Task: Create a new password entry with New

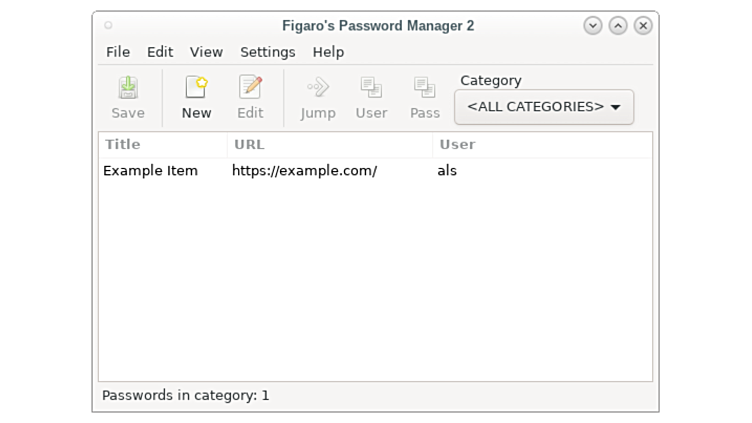Action: pos(196,98)
